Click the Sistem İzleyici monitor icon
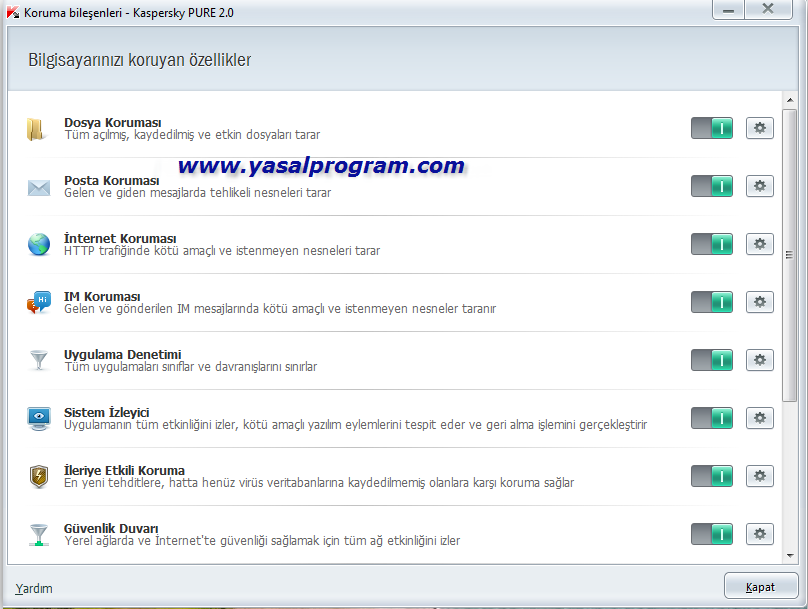This screenshot has width=808, height=609. (39, 418)
